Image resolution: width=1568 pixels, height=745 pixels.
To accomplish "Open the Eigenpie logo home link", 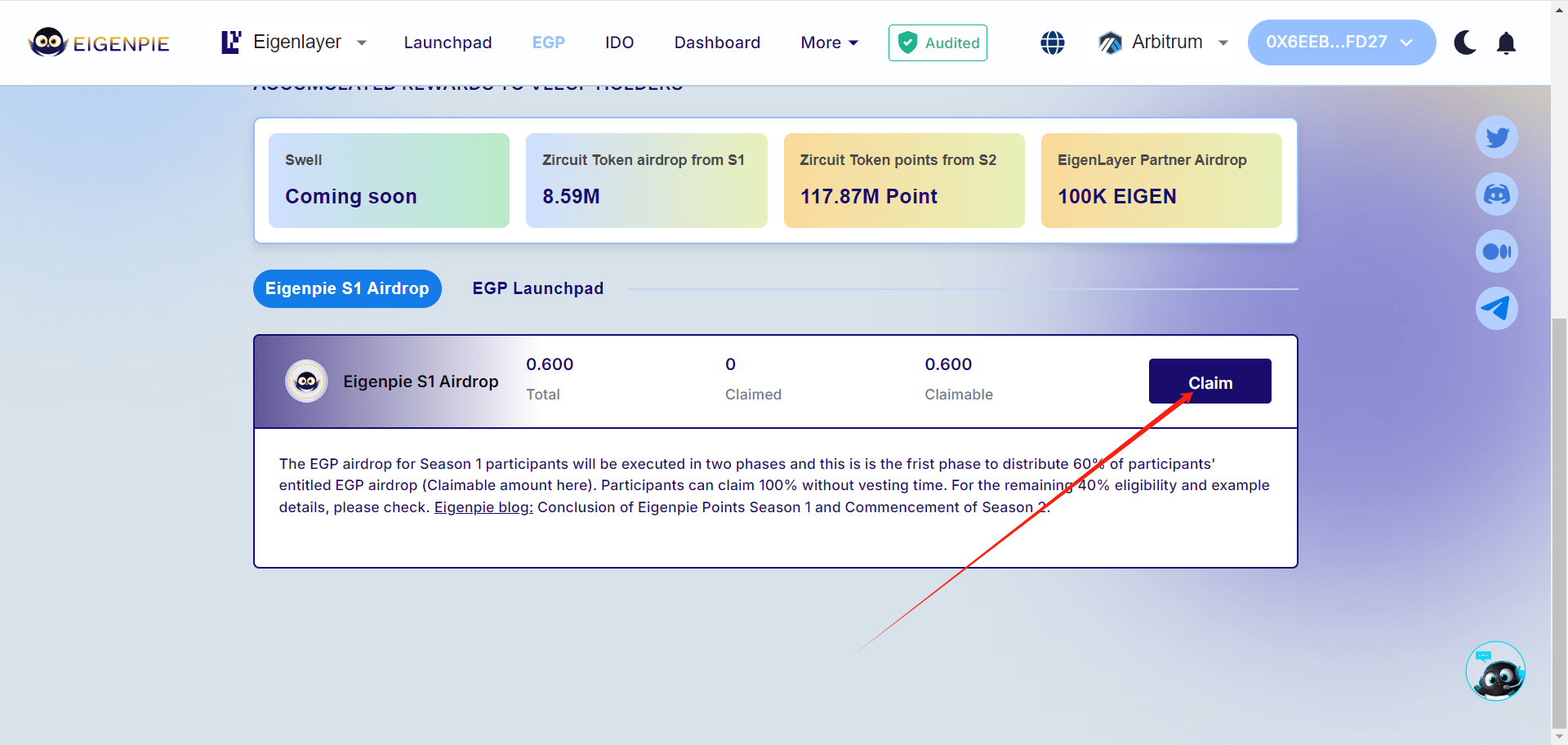I will point(99,42).
